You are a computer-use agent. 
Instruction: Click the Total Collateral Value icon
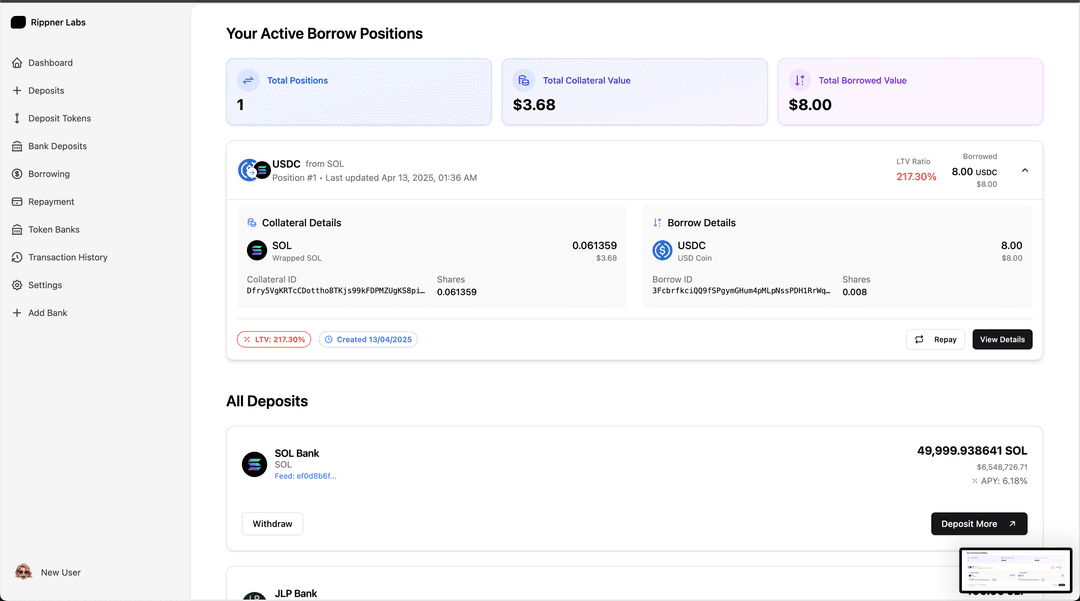tap(523, 80)
